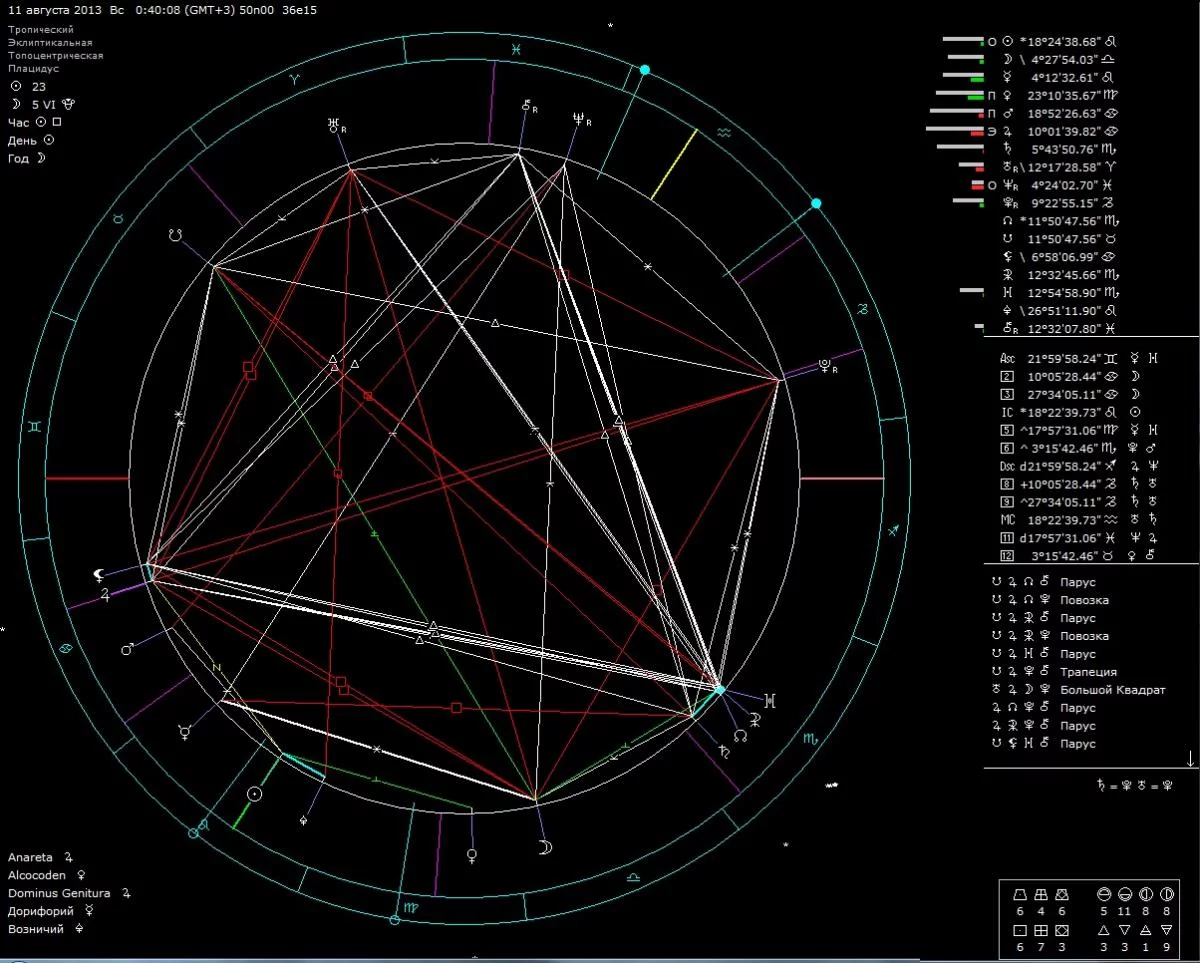The height and width of the screenshot is (963, 1200).
Task: Click the 'Возничий' label at bottom left
Action: coord(36,929)
